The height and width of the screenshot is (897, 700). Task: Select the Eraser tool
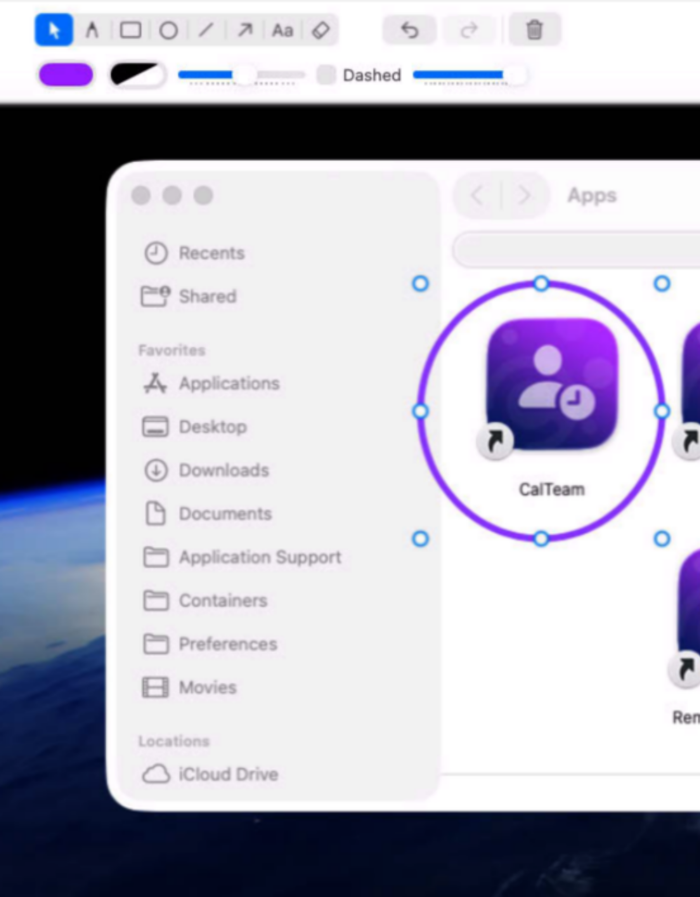(x=321, y=30)
